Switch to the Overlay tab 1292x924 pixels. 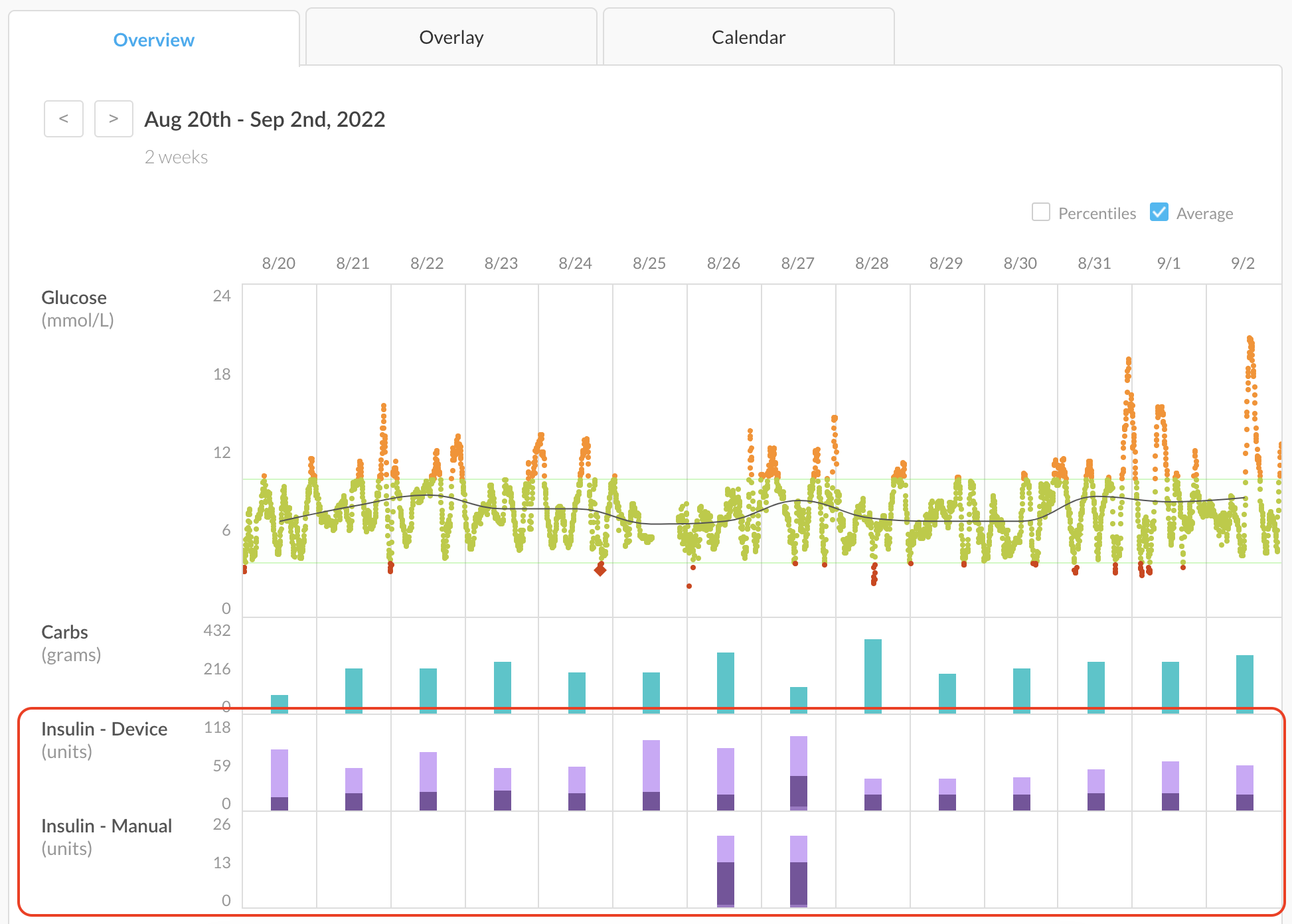coord(451,37)
